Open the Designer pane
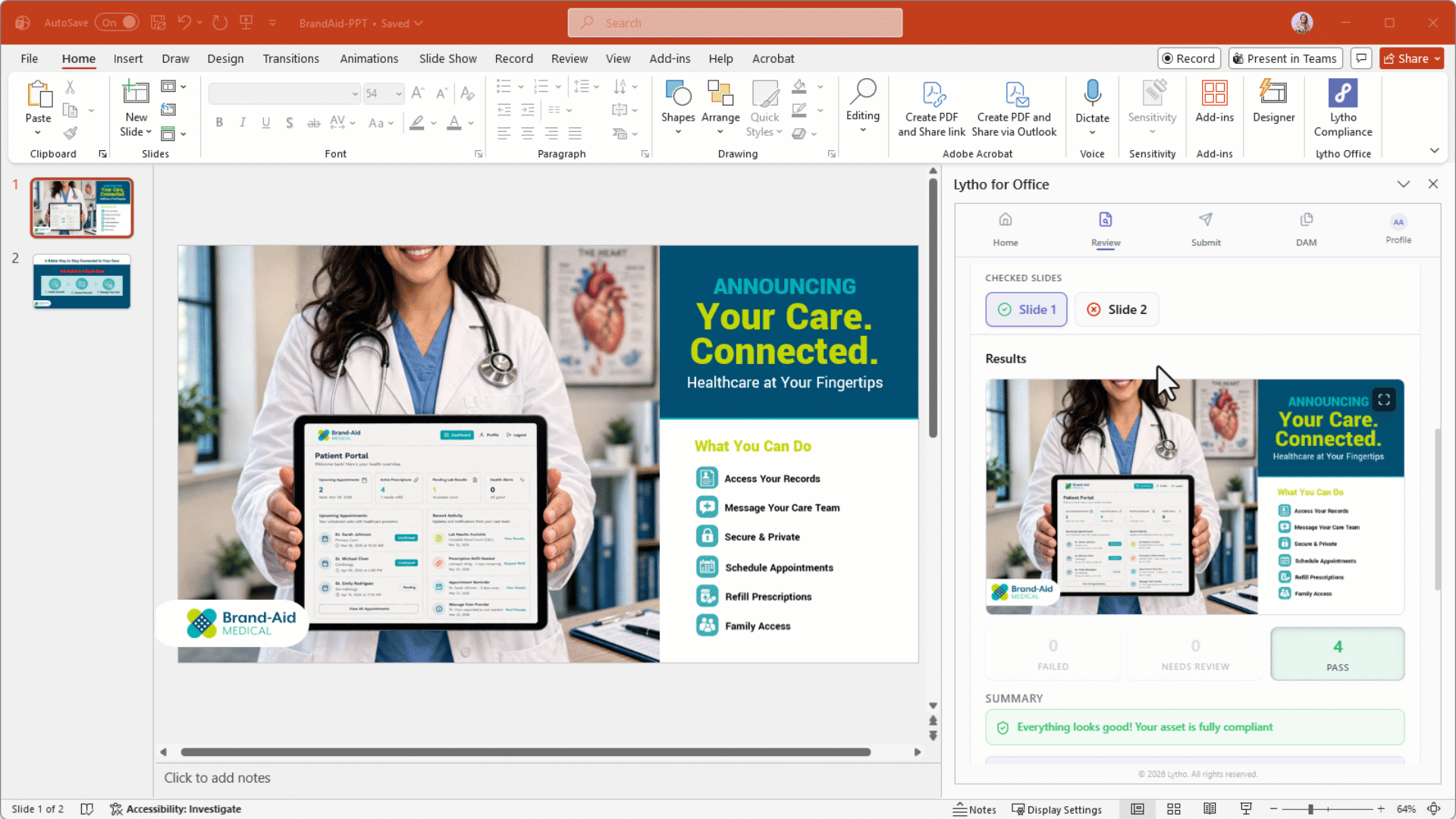Screen dimensions: 1456x819 pyautogui.click(x=1273, y=102)
